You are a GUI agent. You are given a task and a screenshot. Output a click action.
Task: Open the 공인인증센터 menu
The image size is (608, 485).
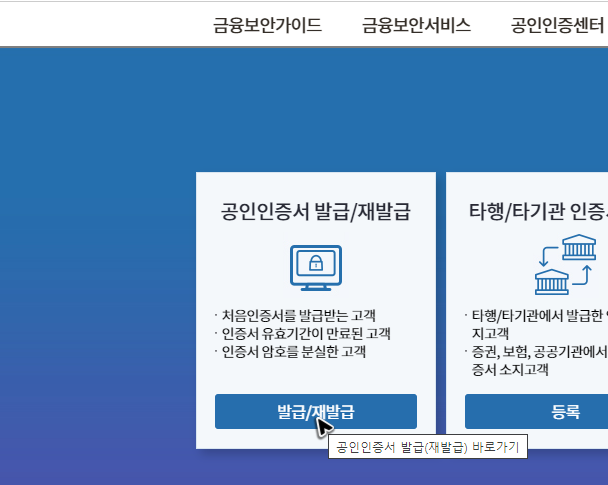pyautogui.click(x=559, y=25)
